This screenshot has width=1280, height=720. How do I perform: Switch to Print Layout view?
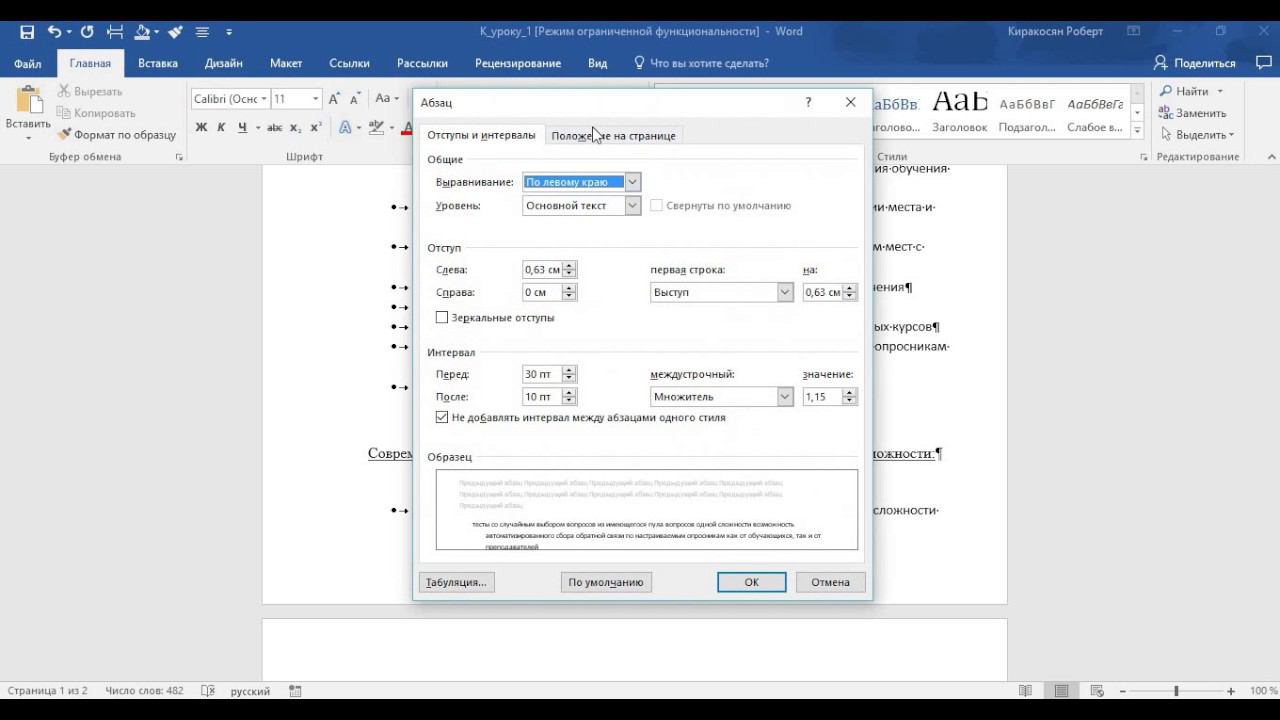click(1061, 691)
